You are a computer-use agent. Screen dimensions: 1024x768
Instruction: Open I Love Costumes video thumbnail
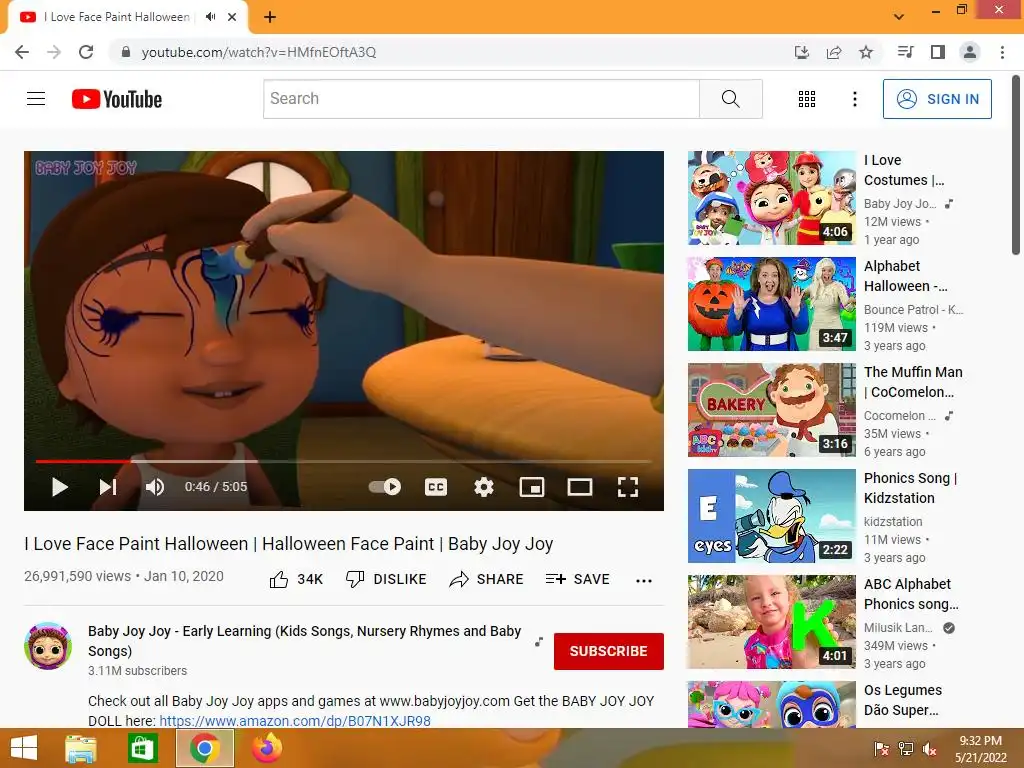pyautogui.click(x=771, y=198)
